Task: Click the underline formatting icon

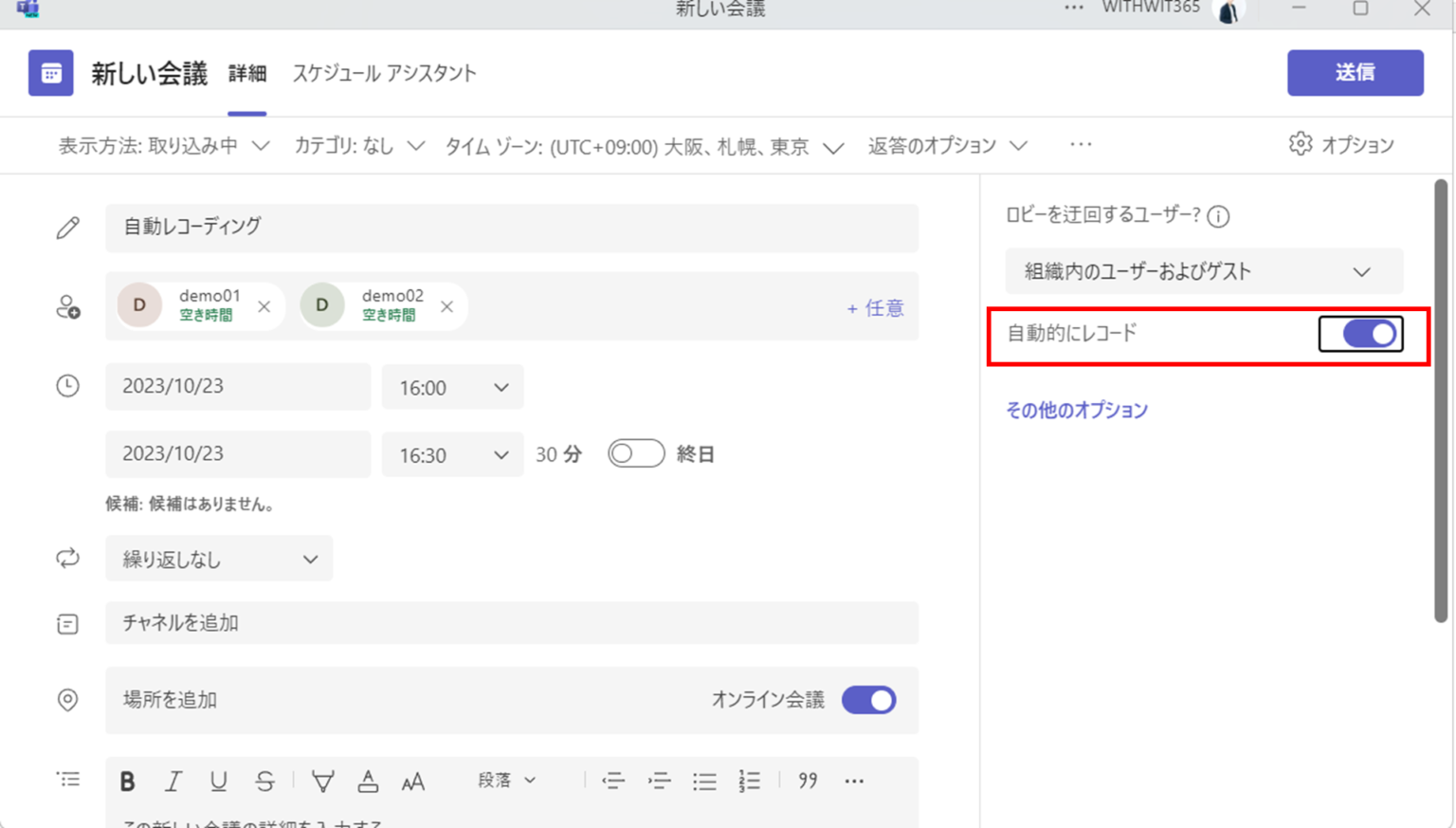Action: click(x=218, y=781)
